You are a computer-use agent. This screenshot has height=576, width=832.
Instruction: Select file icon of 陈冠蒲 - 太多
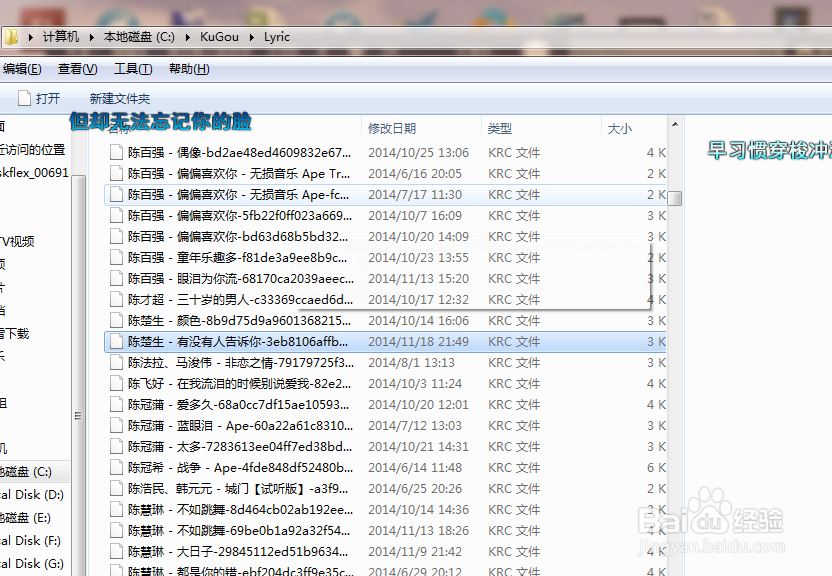[116, 447]
